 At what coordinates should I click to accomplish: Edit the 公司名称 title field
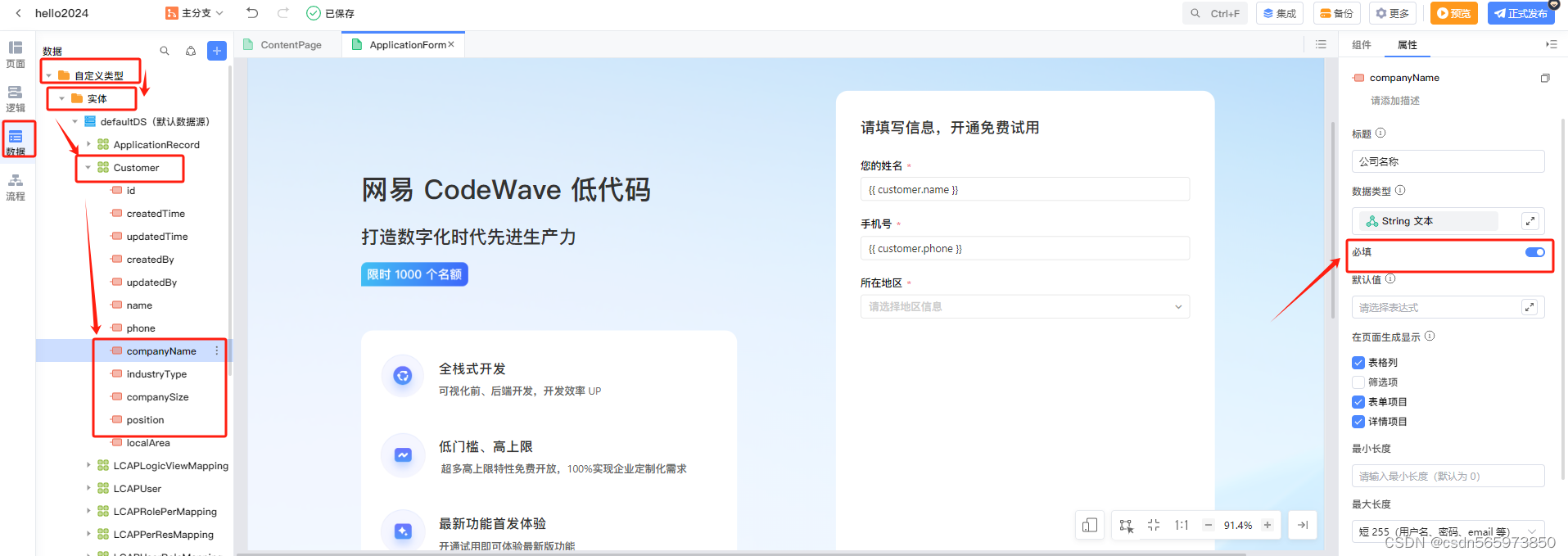click(x=1448, y=161)
